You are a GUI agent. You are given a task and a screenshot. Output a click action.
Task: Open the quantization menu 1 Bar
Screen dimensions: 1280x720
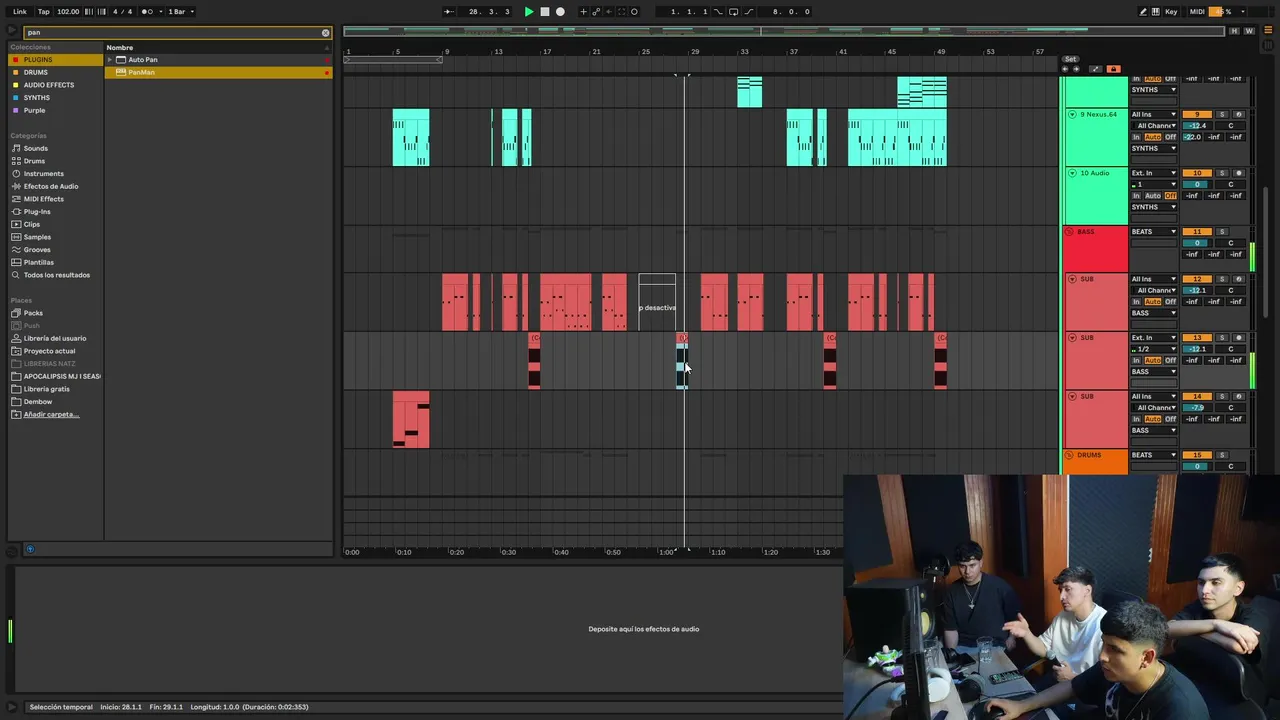pyautogui.click(x=179, y=12)
